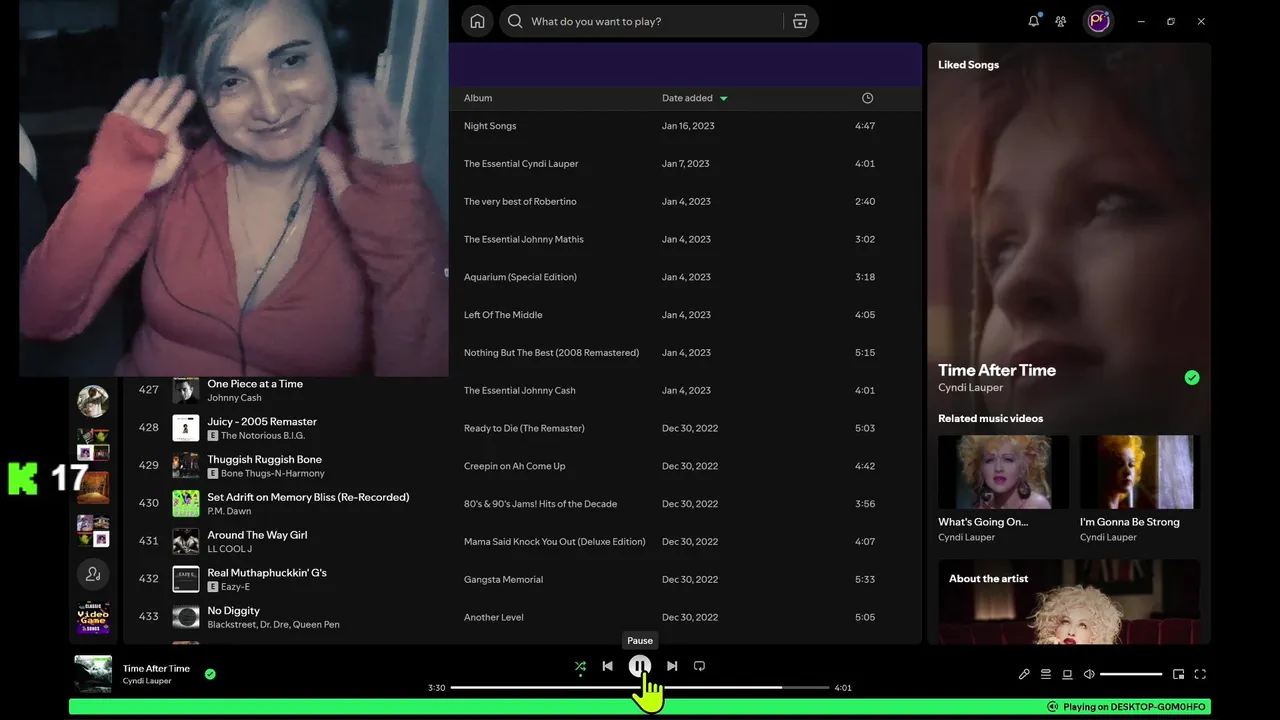Play the What's Going On music video
Image resolution: width=1280 pixels, height=720 pixels.
[1003, 472]
